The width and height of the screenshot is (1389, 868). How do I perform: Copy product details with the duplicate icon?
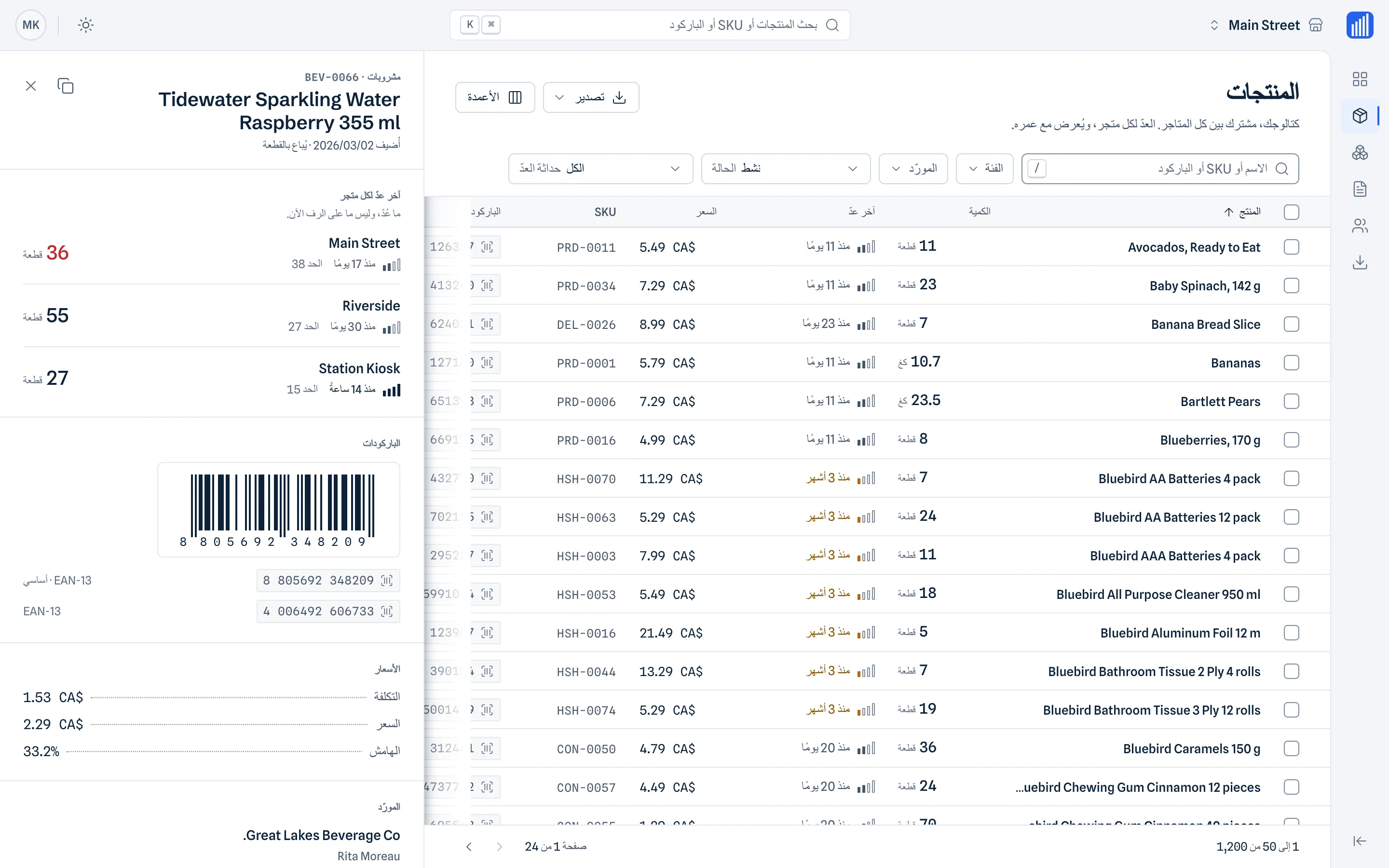click(x=66, y=85)
